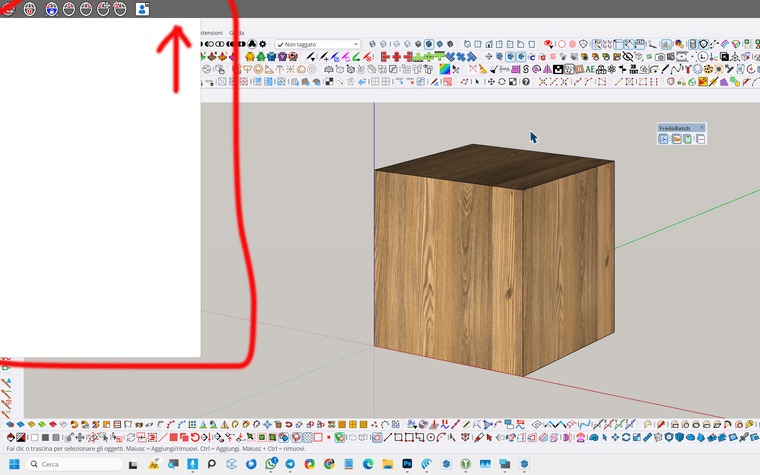Click the blue person icon in top bar
Image resolution: width=760 pixels, height=475 pixels.
[x=142, y=9]
